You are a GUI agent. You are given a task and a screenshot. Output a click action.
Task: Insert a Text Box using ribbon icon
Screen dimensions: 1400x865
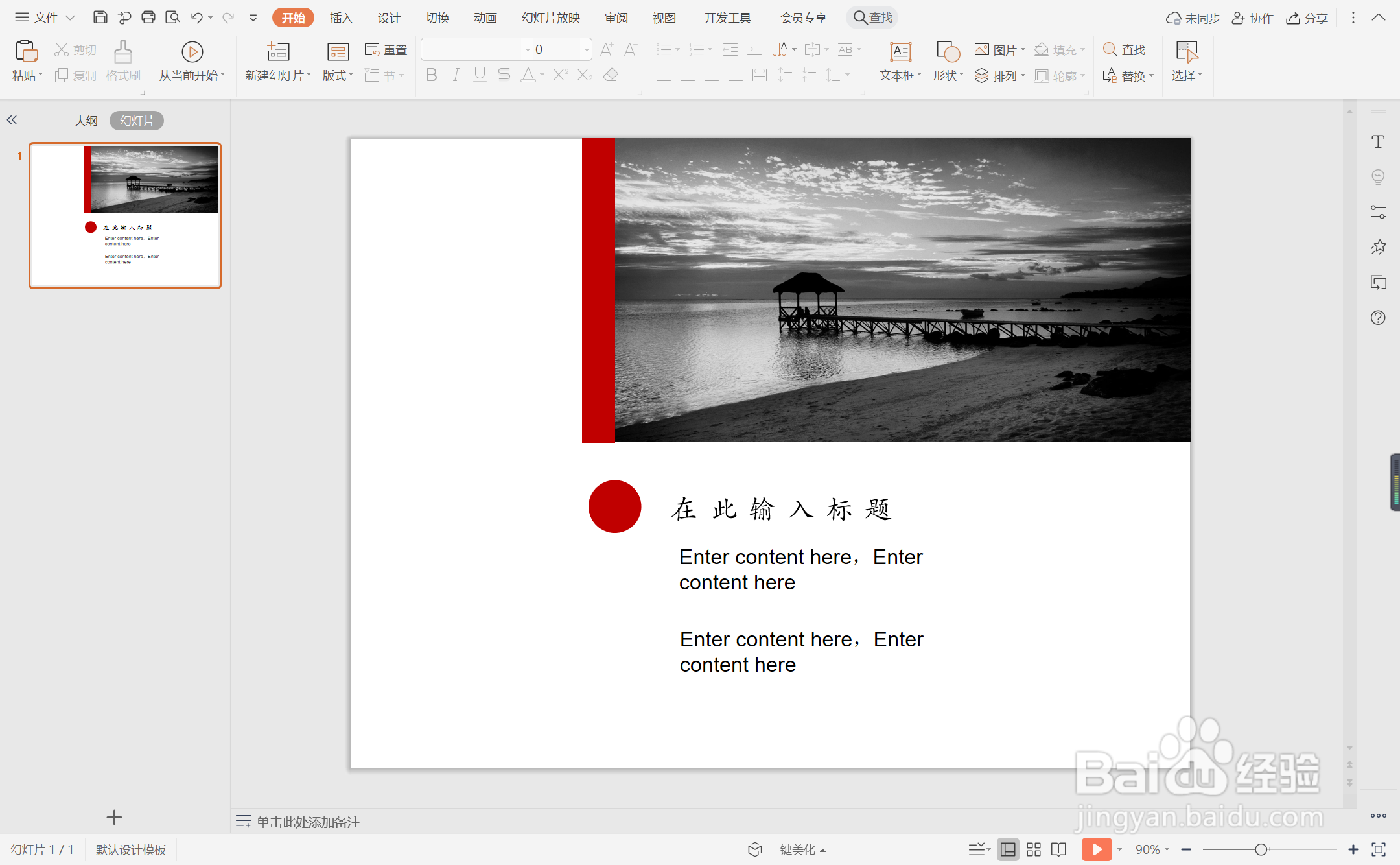tap(900, 52)
